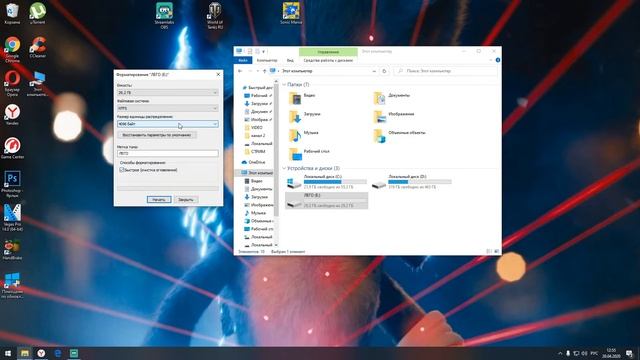Screen dimensions: 640x360
Task: Click the format progress bar
Action: (x=168, y=189)
